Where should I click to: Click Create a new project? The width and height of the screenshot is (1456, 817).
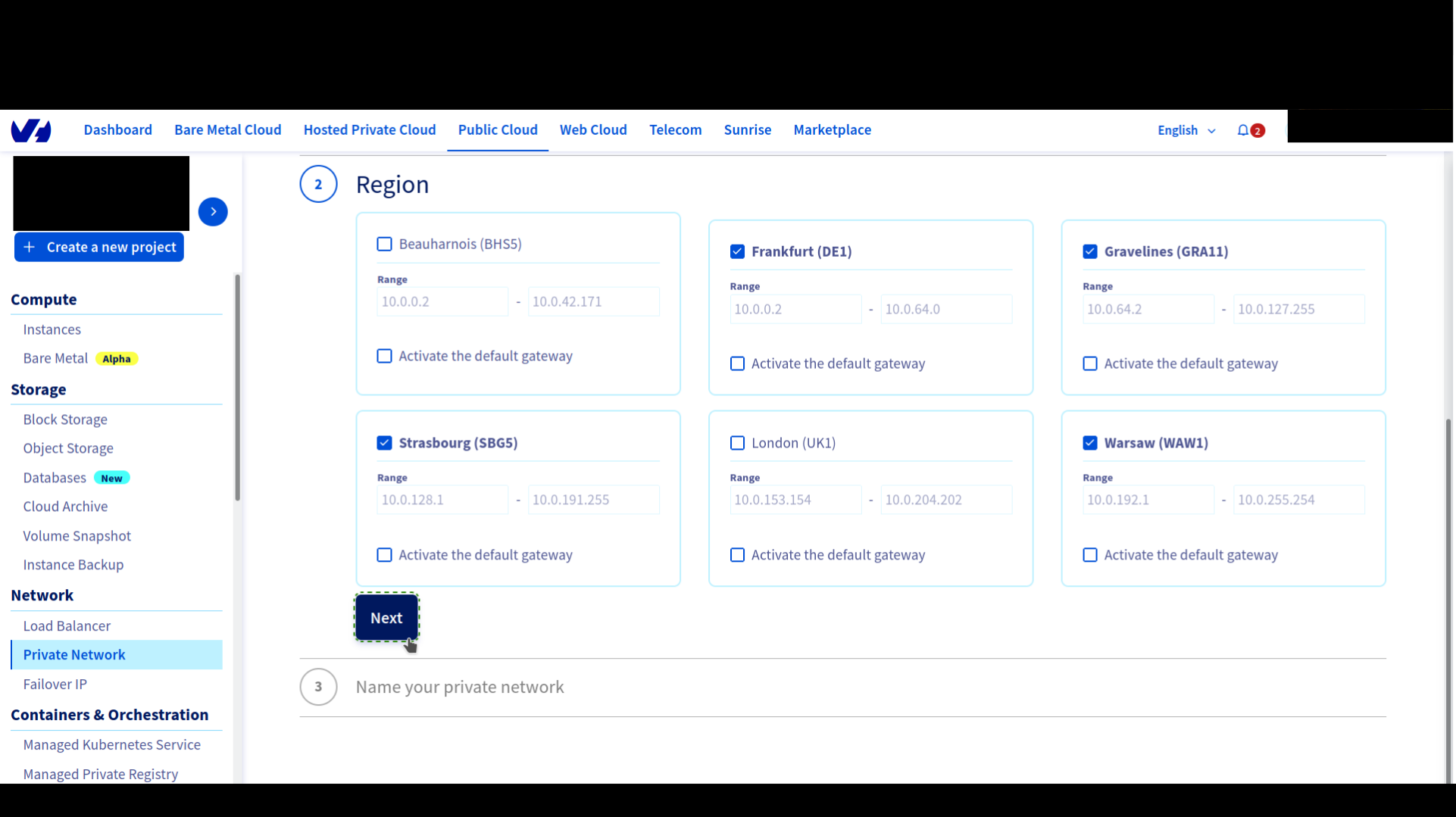tap(98, 246)
